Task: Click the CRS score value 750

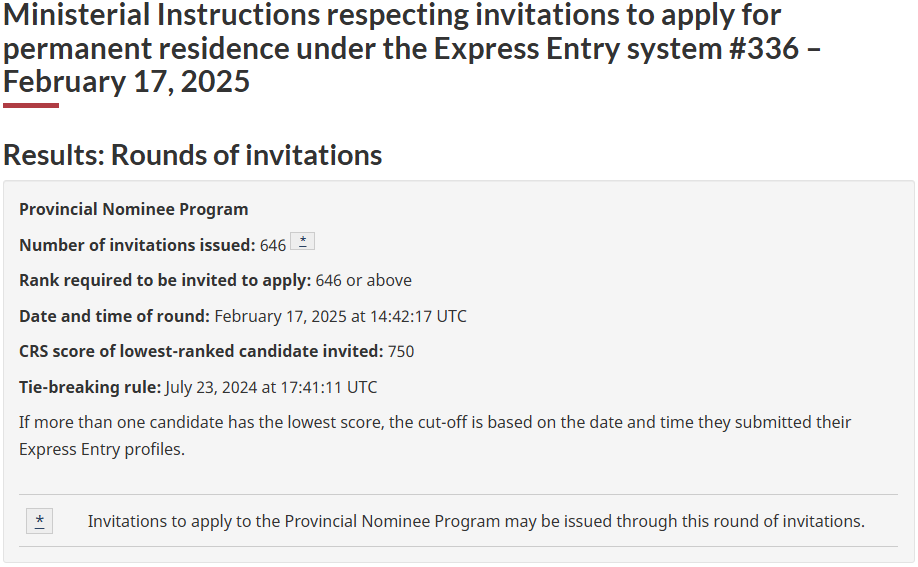Action: (x=401, y=351)
